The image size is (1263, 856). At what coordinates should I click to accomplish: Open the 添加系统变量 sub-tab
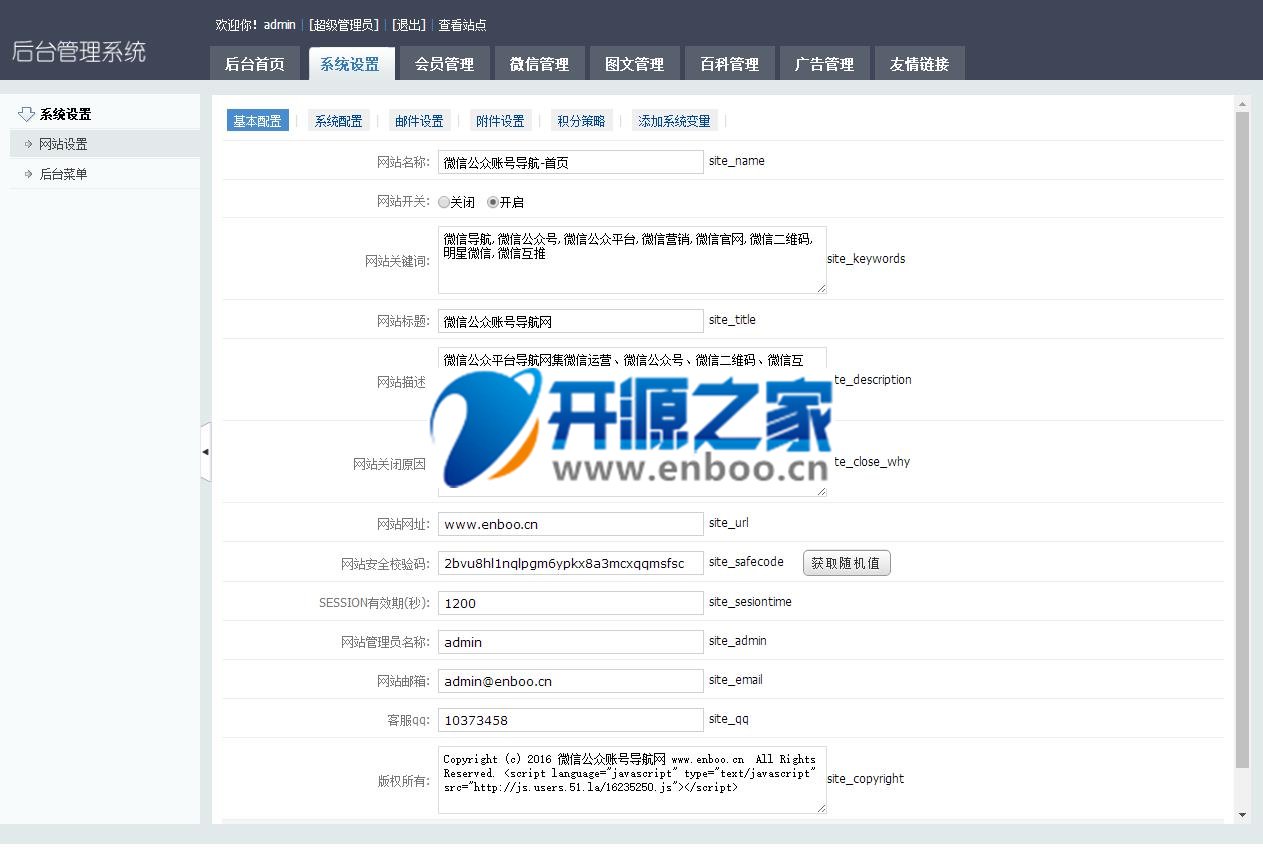coord(675,121)
